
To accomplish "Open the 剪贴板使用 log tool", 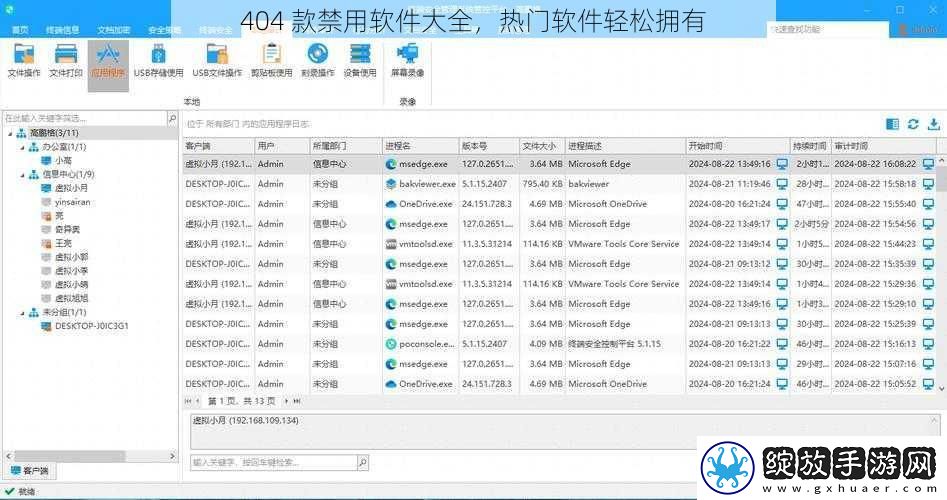I will tap(272, 61).
